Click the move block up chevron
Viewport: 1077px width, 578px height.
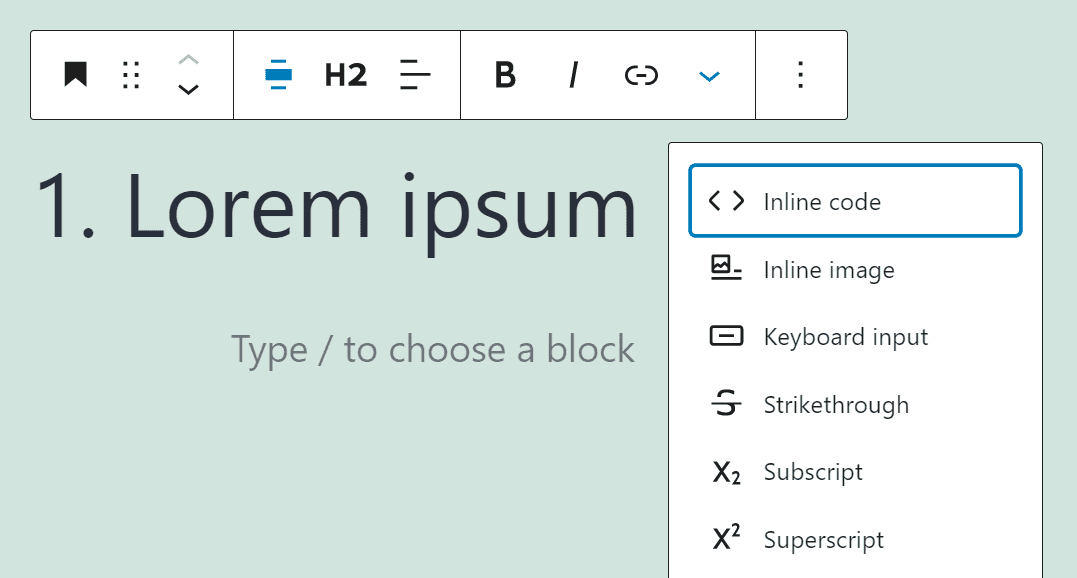point(187,61)
